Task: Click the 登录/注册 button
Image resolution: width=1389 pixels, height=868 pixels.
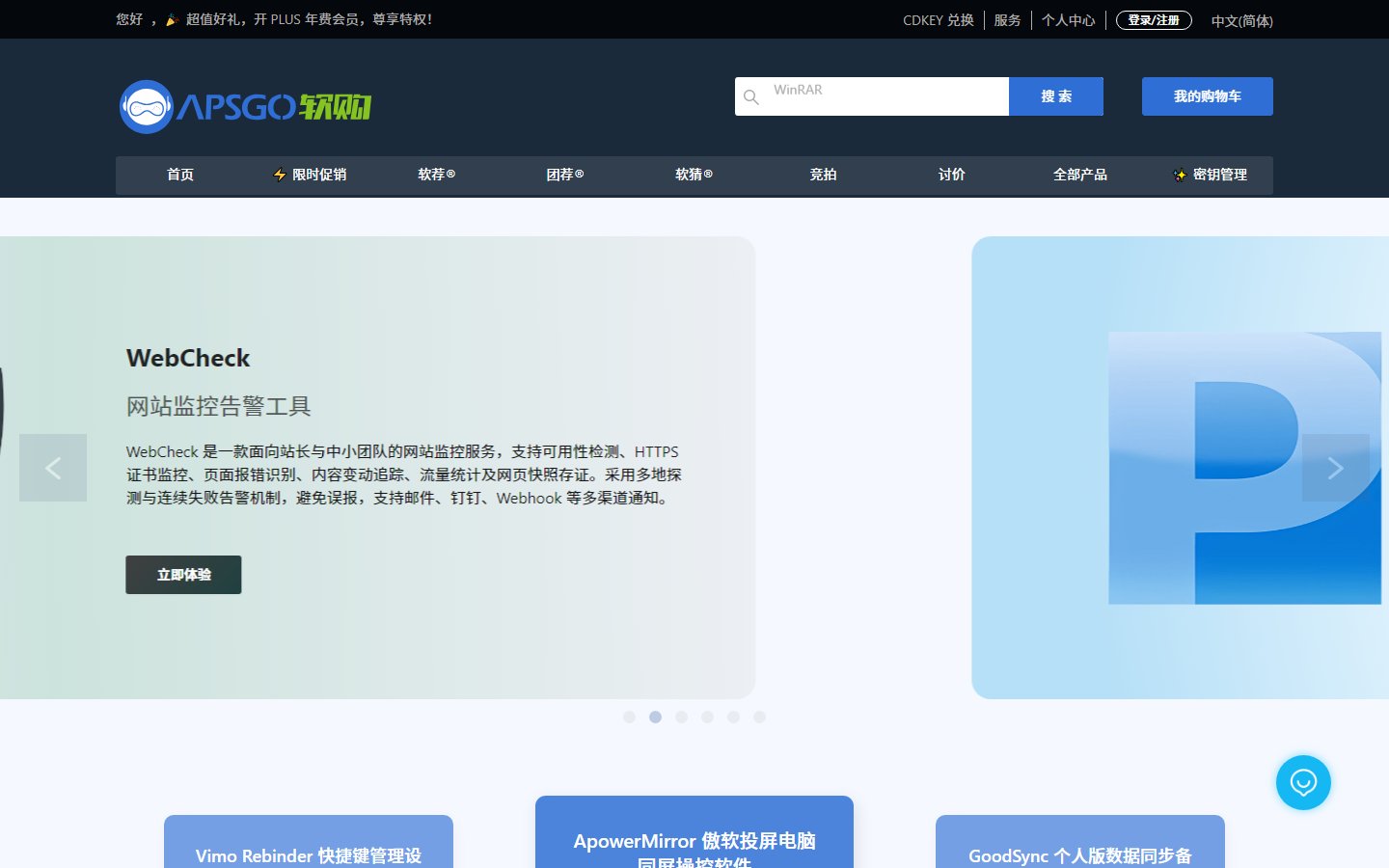Action: click(1154, 20)
